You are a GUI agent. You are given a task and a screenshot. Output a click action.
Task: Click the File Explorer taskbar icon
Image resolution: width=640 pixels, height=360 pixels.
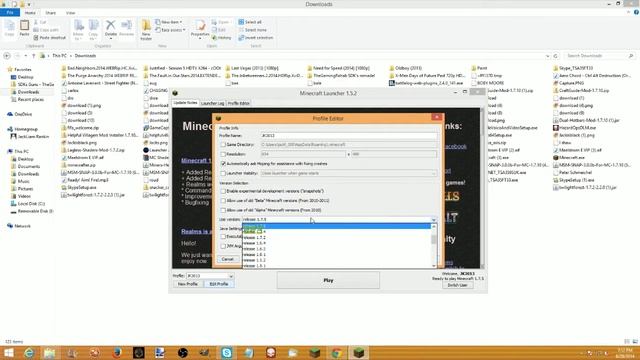pyautogui.click(x=50, y=353)
